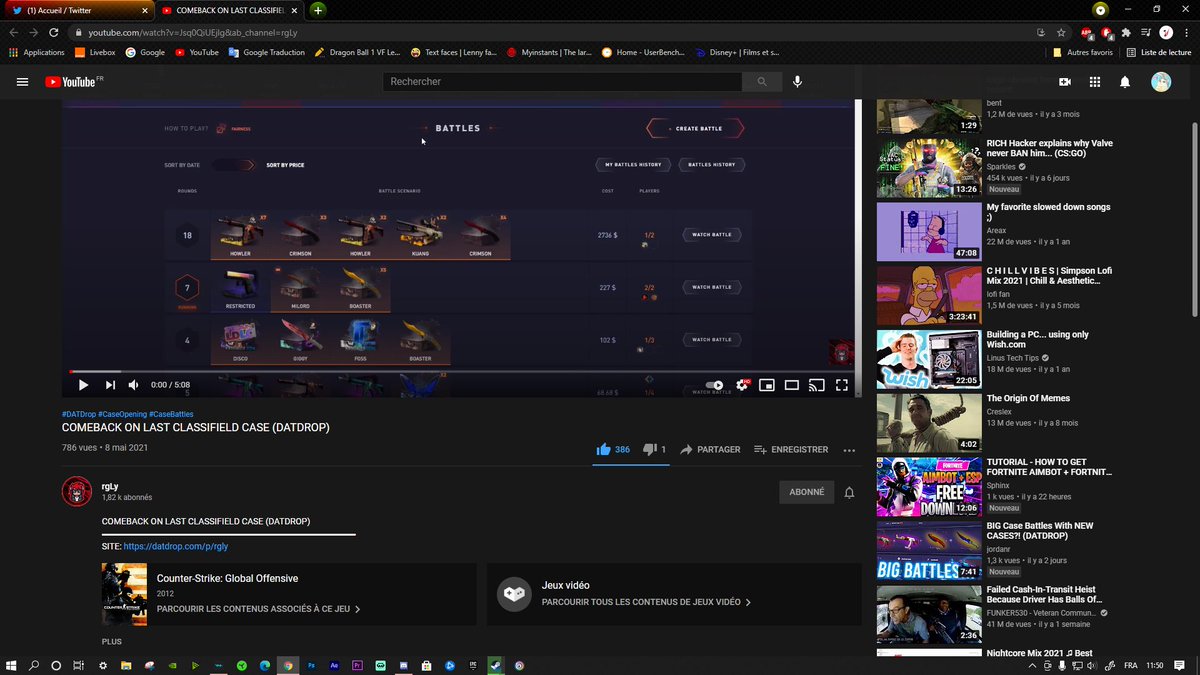Click the #CaseBattles hashtag
Image resolution: width=1200 pixels, height=675 pixels.
point(171,414)
